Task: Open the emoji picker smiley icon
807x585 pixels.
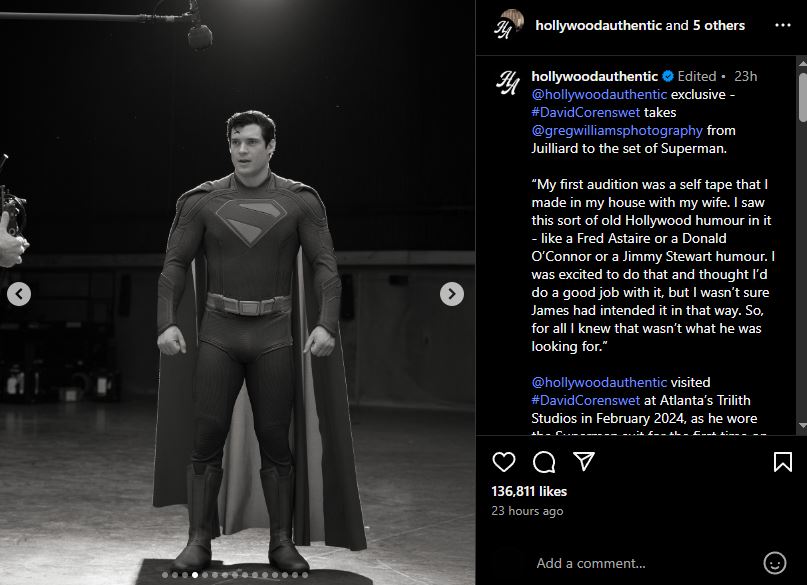Action: tap(774, 563)
